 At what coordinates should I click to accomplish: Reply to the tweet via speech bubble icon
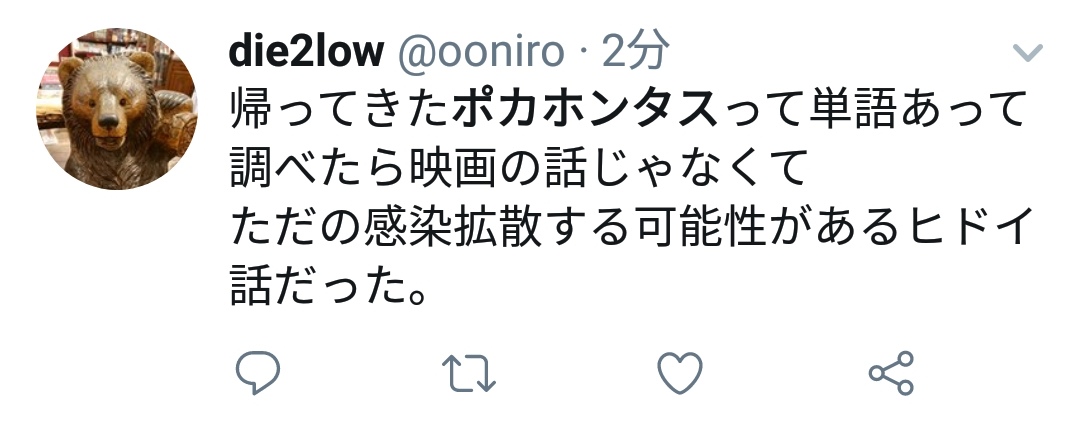[258, 373]
